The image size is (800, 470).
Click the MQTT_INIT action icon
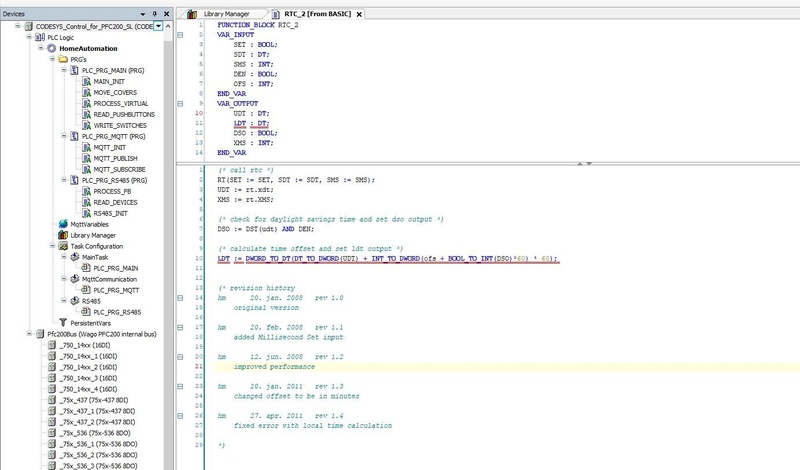point(86,147)
